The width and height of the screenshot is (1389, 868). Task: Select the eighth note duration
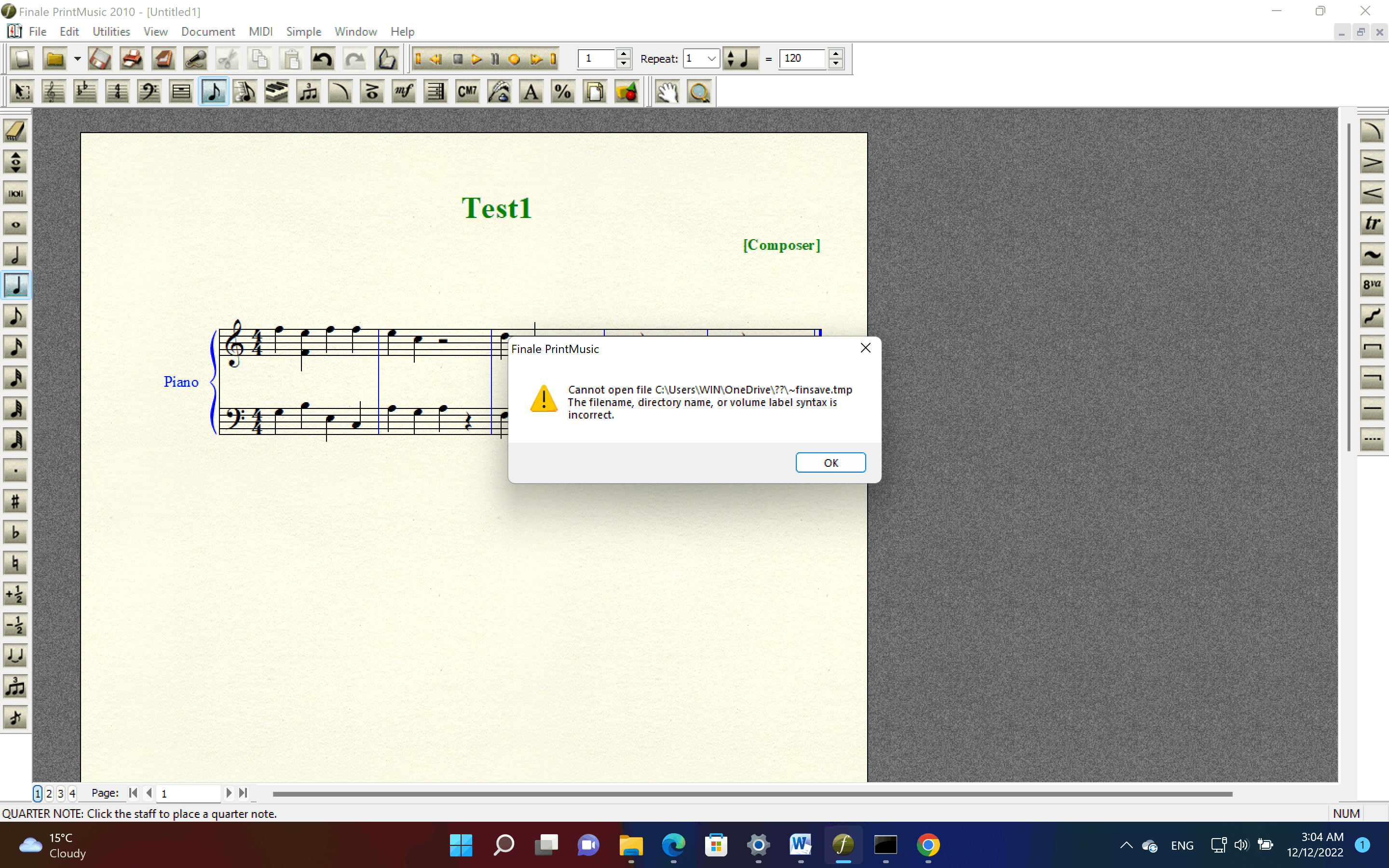tap(15, 316)
